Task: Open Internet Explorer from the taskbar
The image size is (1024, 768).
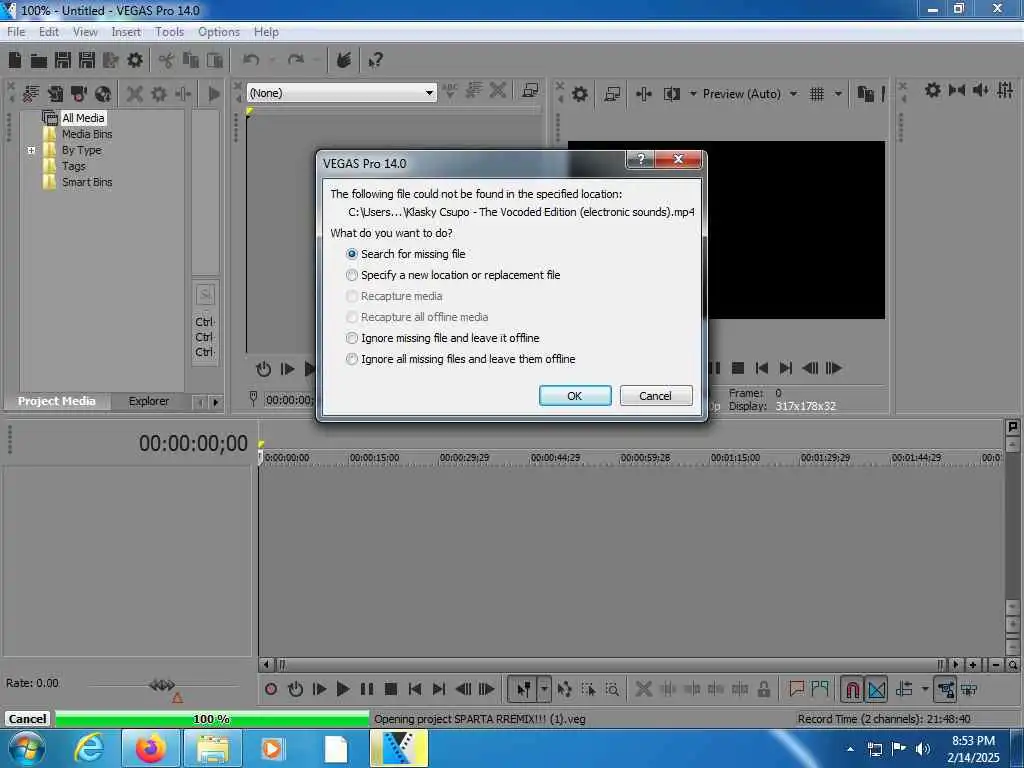Action: pos(88,748)
